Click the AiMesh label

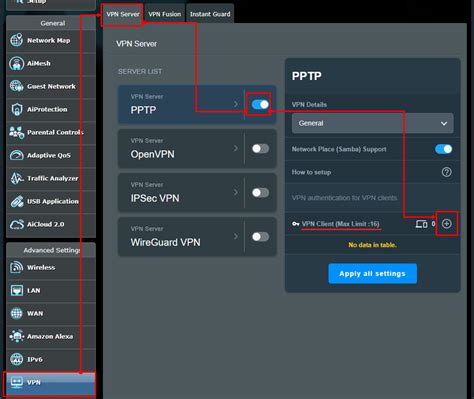pos(39,63)
